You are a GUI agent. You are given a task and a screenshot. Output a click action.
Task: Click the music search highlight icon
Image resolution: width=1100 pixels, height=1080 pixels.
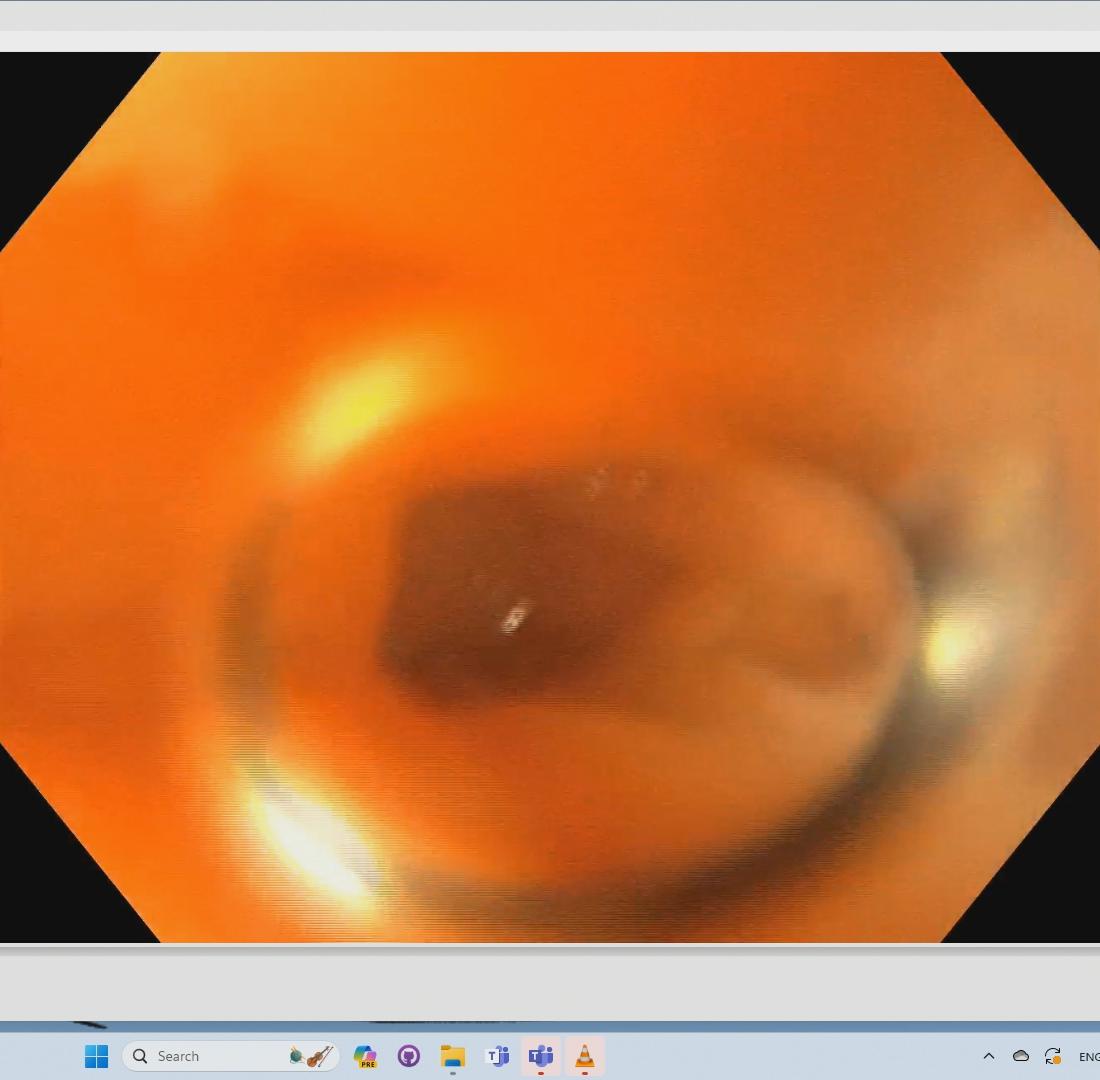310,1055
